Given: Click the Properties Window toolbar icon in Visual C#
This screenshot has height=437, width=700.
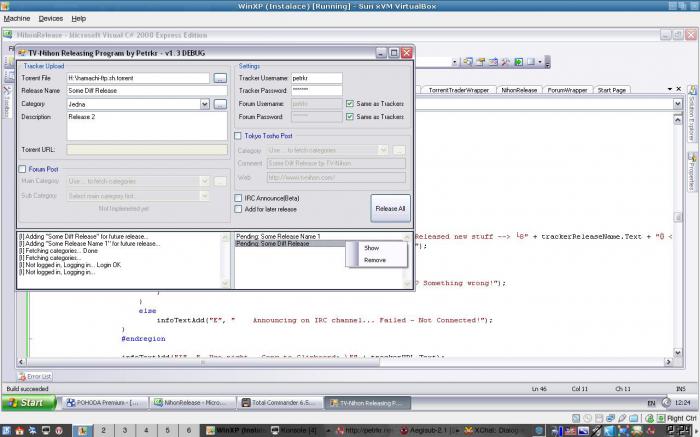Looking at the screenshot, I should tap(480, 62).
